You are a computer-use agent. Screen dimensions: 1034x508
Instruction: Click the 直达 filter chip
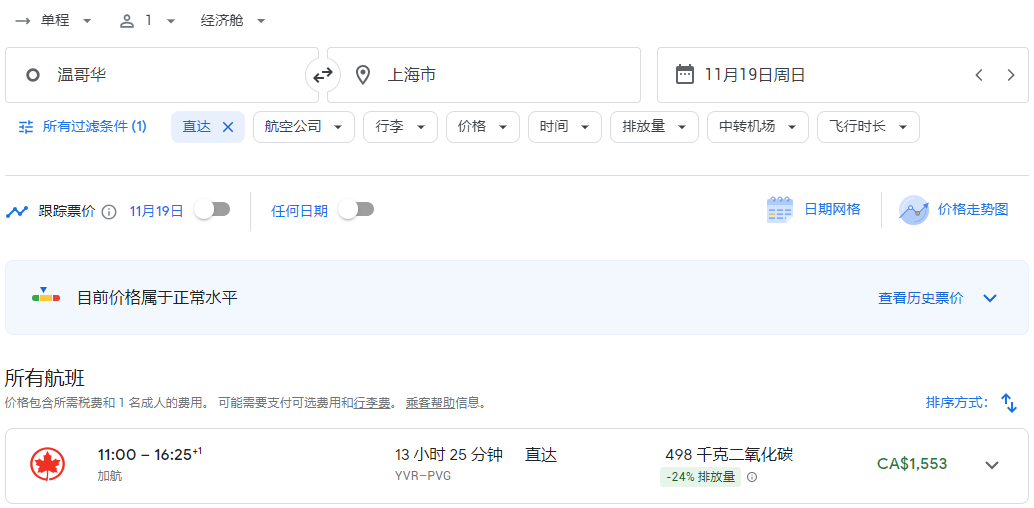(x=208, y=127)
